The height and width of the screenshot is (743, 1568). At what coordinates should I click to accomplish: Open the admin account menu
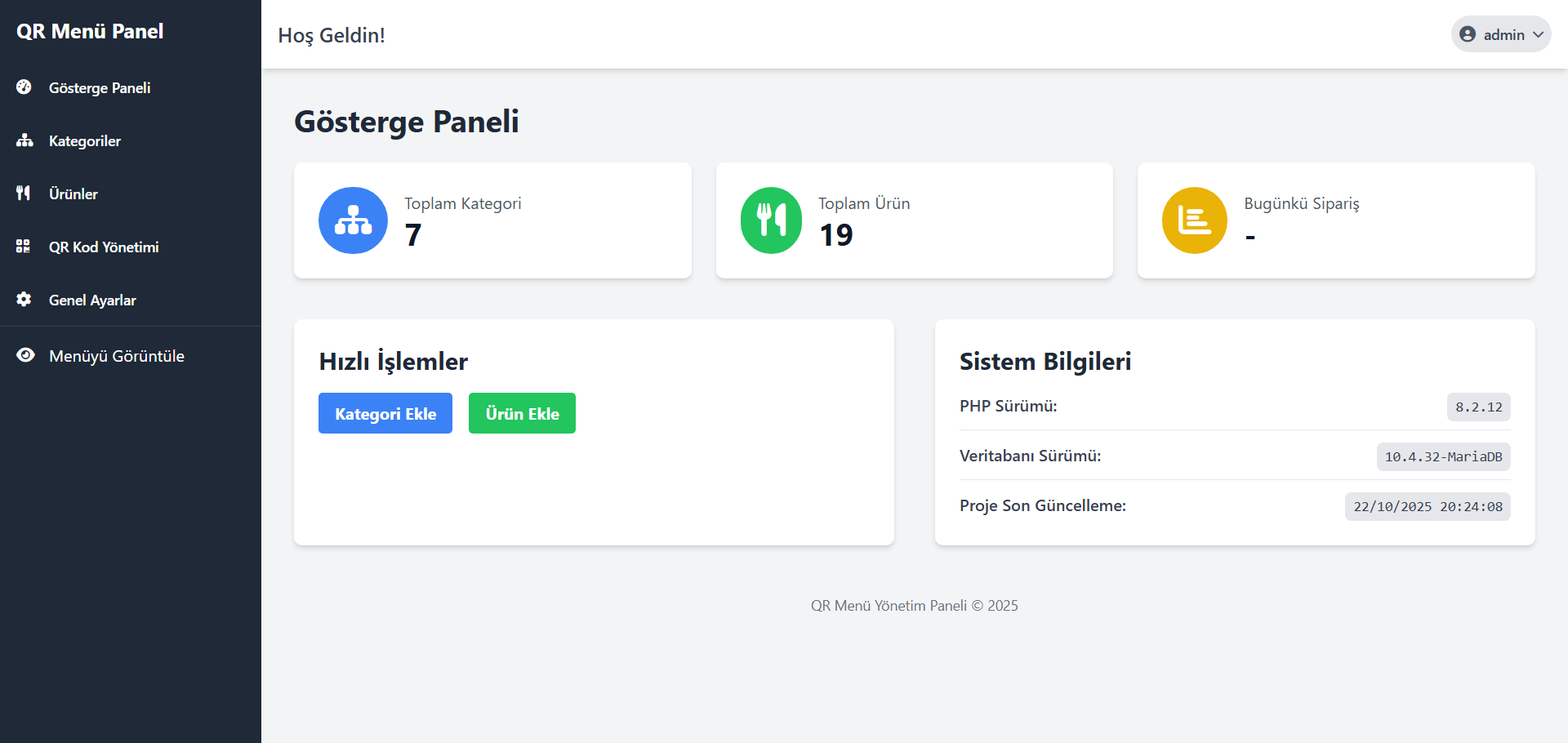(x=1503, y=34)
